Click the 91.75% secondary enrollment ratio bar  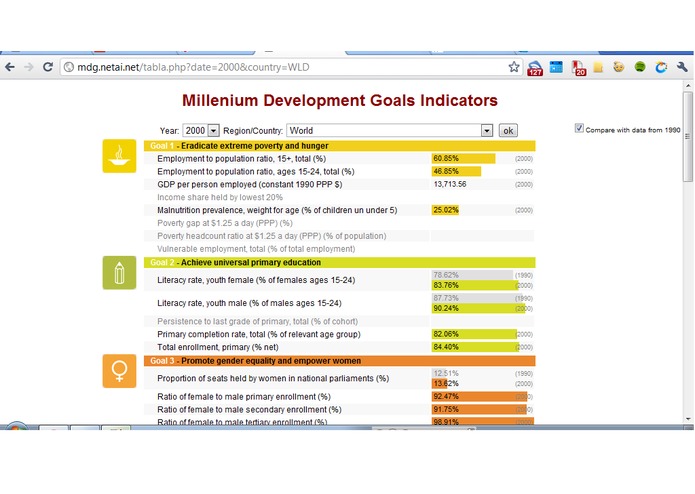coord(479,409)
